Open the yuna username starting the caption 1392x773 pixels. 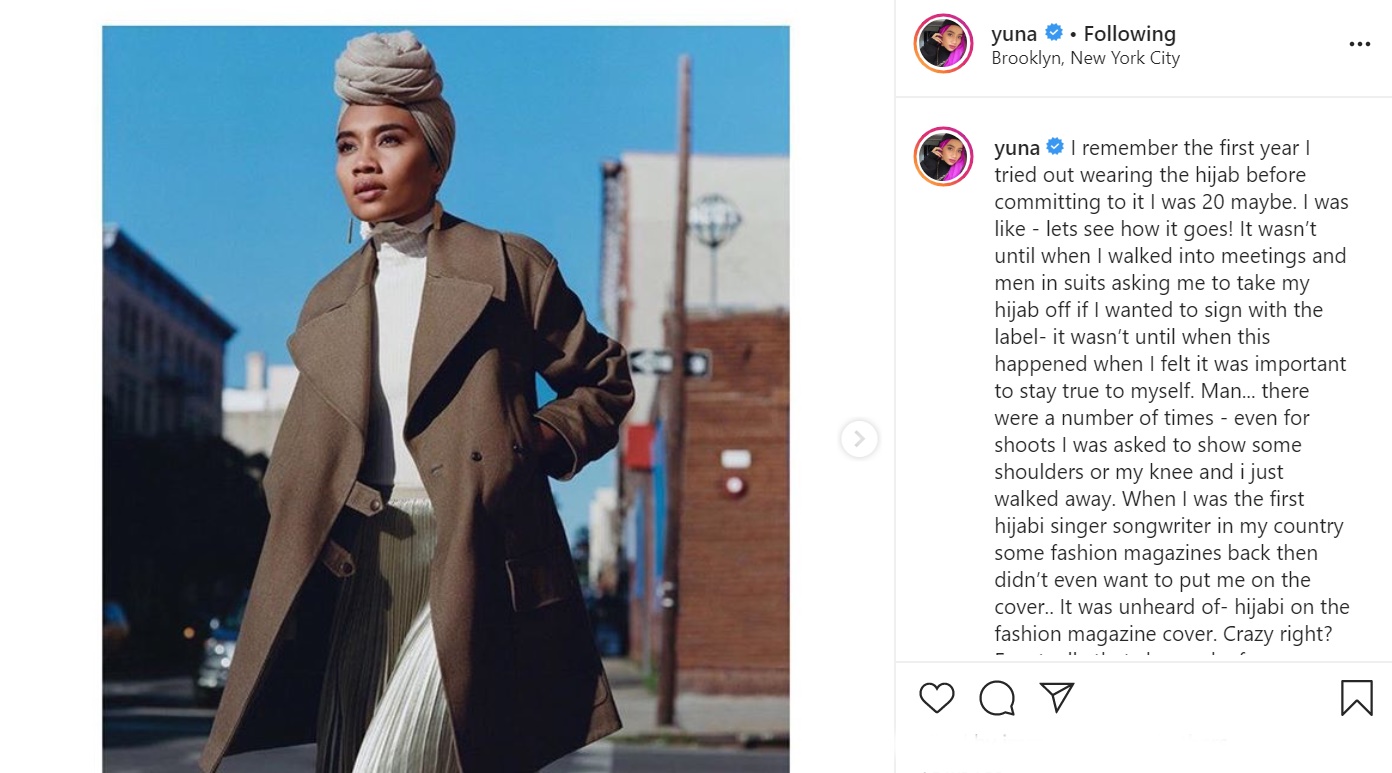tap(1017, 148)
